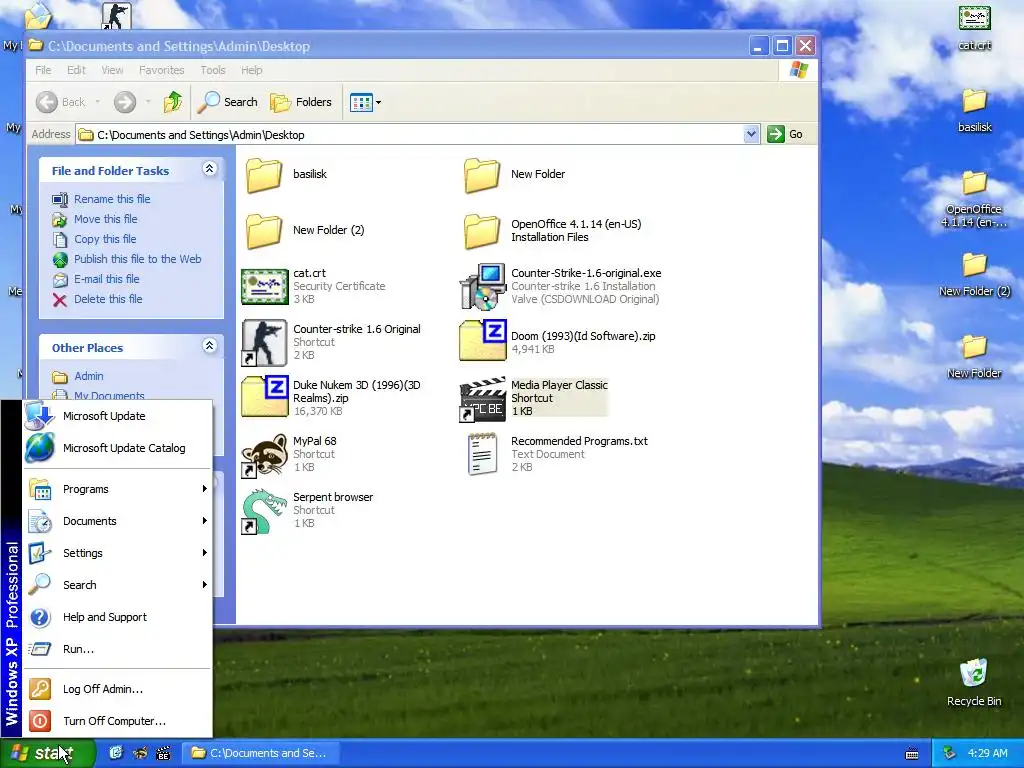The image size is (1024, 768).
Task: Select the Serpent browser shortcut icon
Action: (264, 511)
